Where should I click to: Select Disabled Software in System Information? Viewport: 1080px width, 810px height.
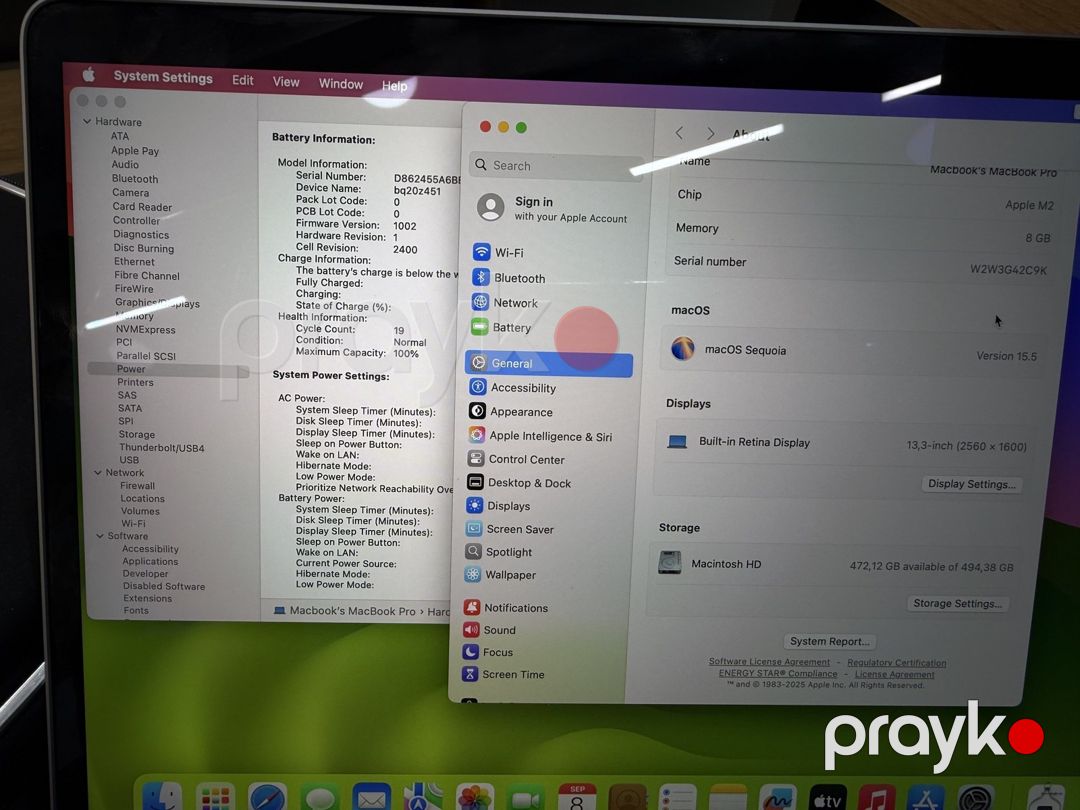[163, 586]
